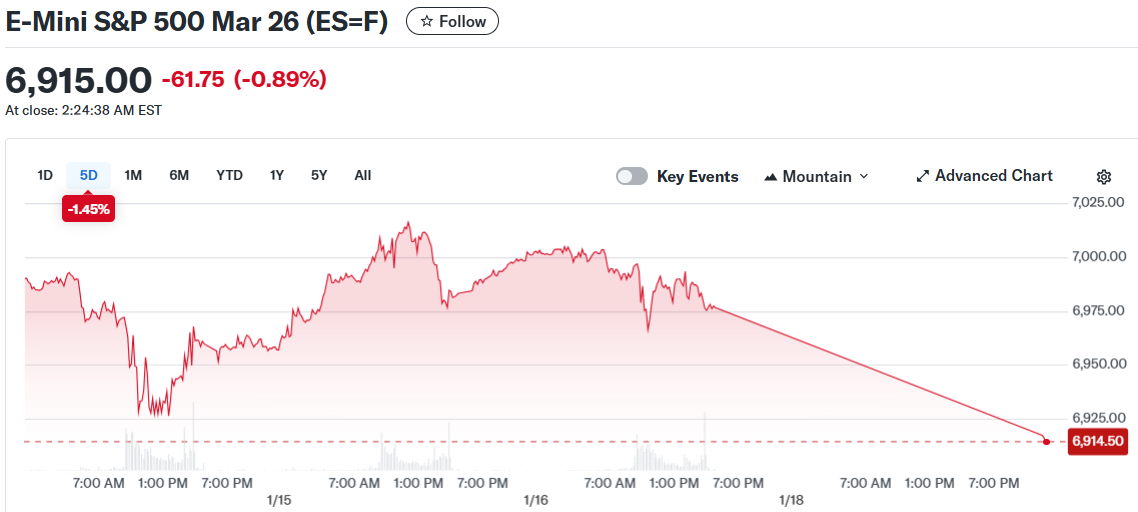Click the 6,925.00 axis label
Screen dimensions: 1138x512
(x=1098, y=418)
